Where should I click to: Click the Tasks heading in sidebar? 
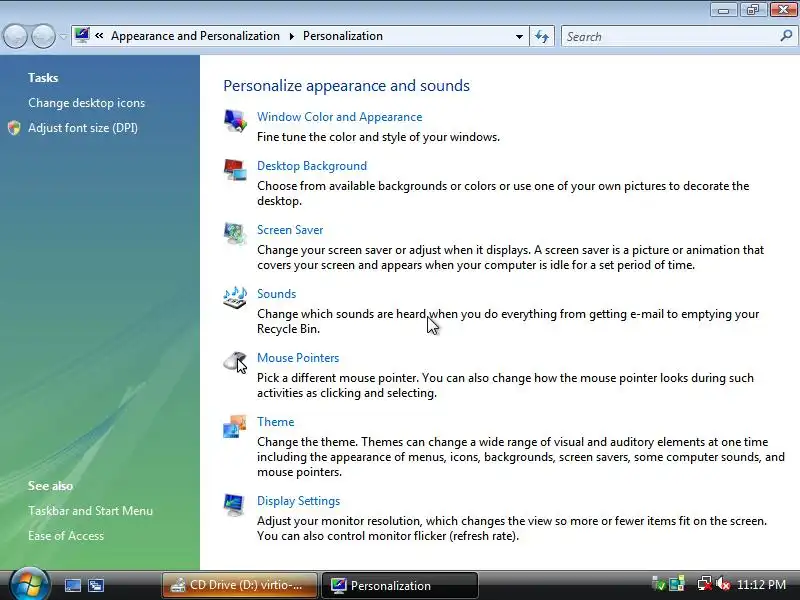(43, 78)
